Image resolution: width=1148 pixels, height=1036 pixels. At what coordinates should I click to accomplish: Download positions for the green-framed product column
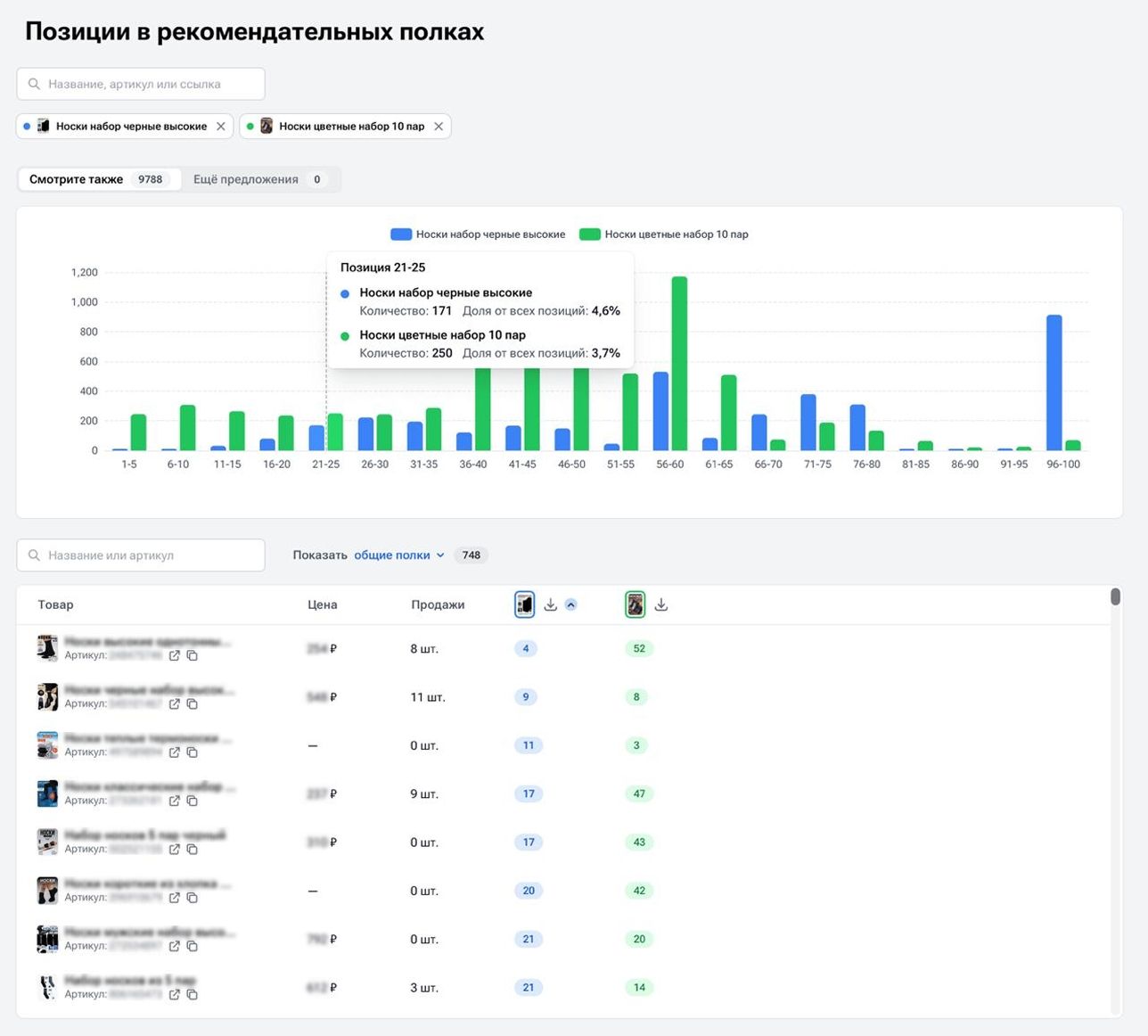(661, 604)
